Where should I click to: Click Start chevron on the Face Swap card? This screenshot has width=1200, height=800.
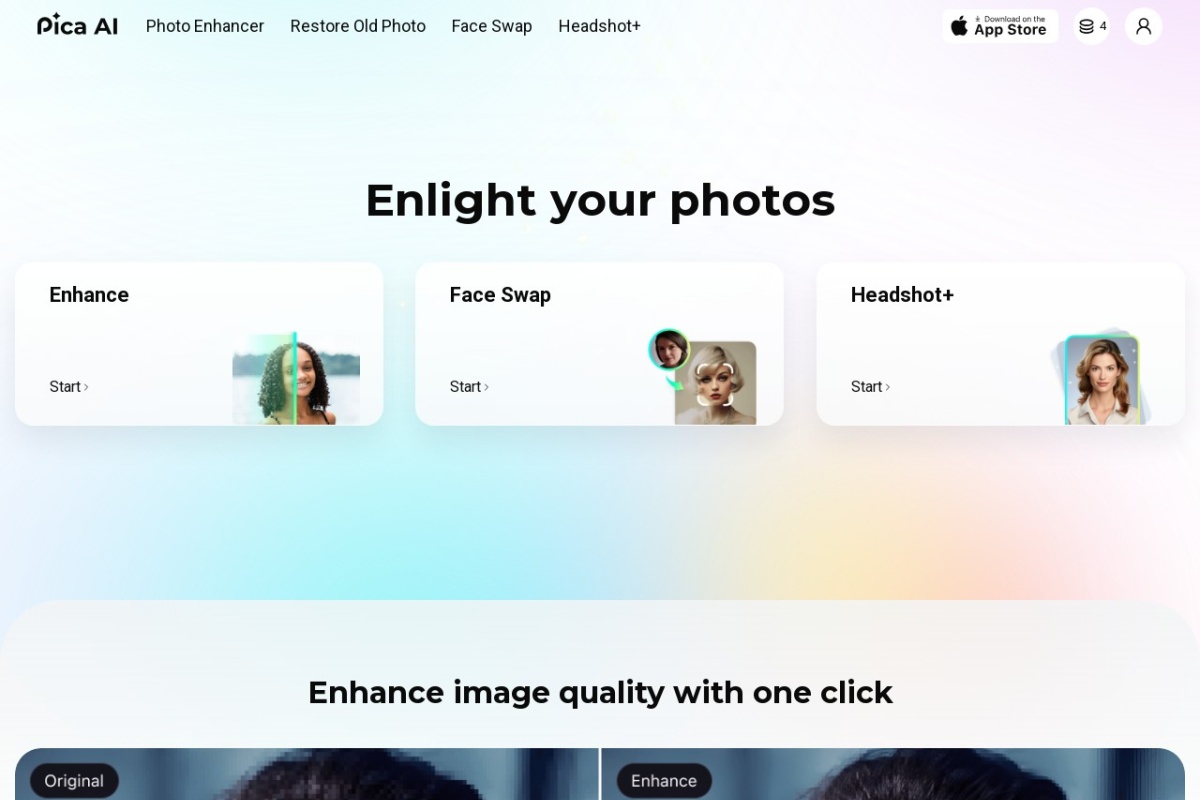[486, 387]
